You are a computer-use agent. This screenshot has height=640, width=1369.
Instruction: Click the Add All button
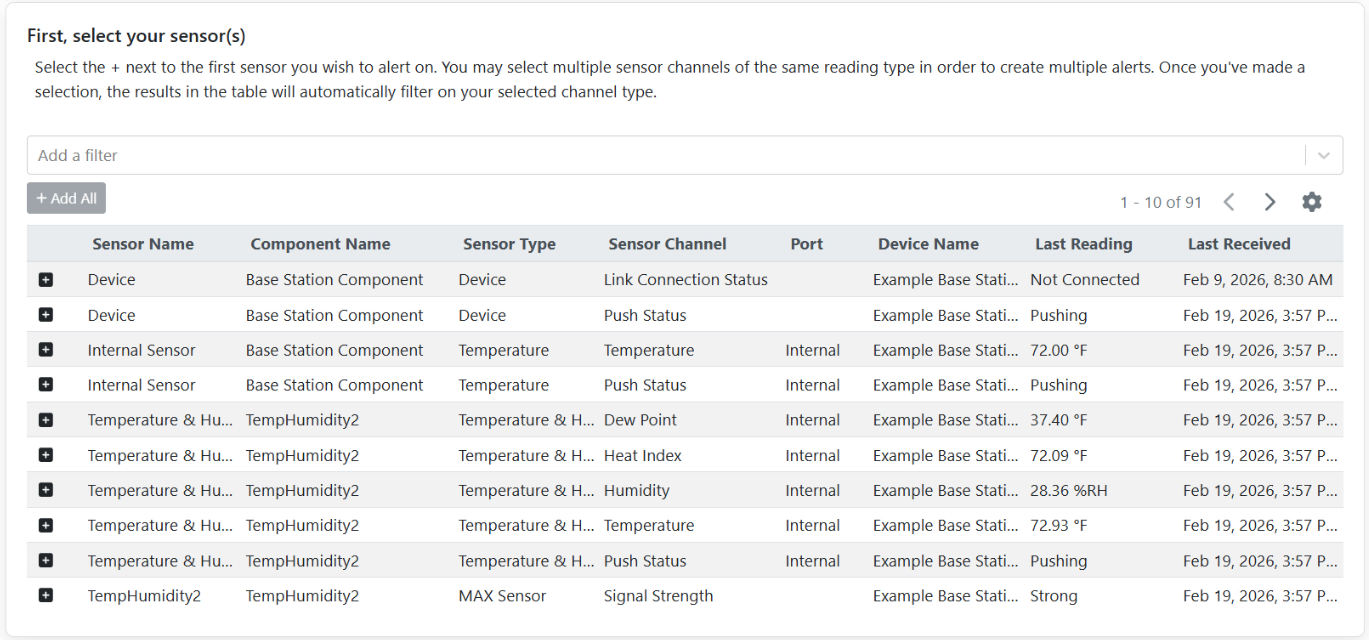pyautogui.click(x=66, y=198)
